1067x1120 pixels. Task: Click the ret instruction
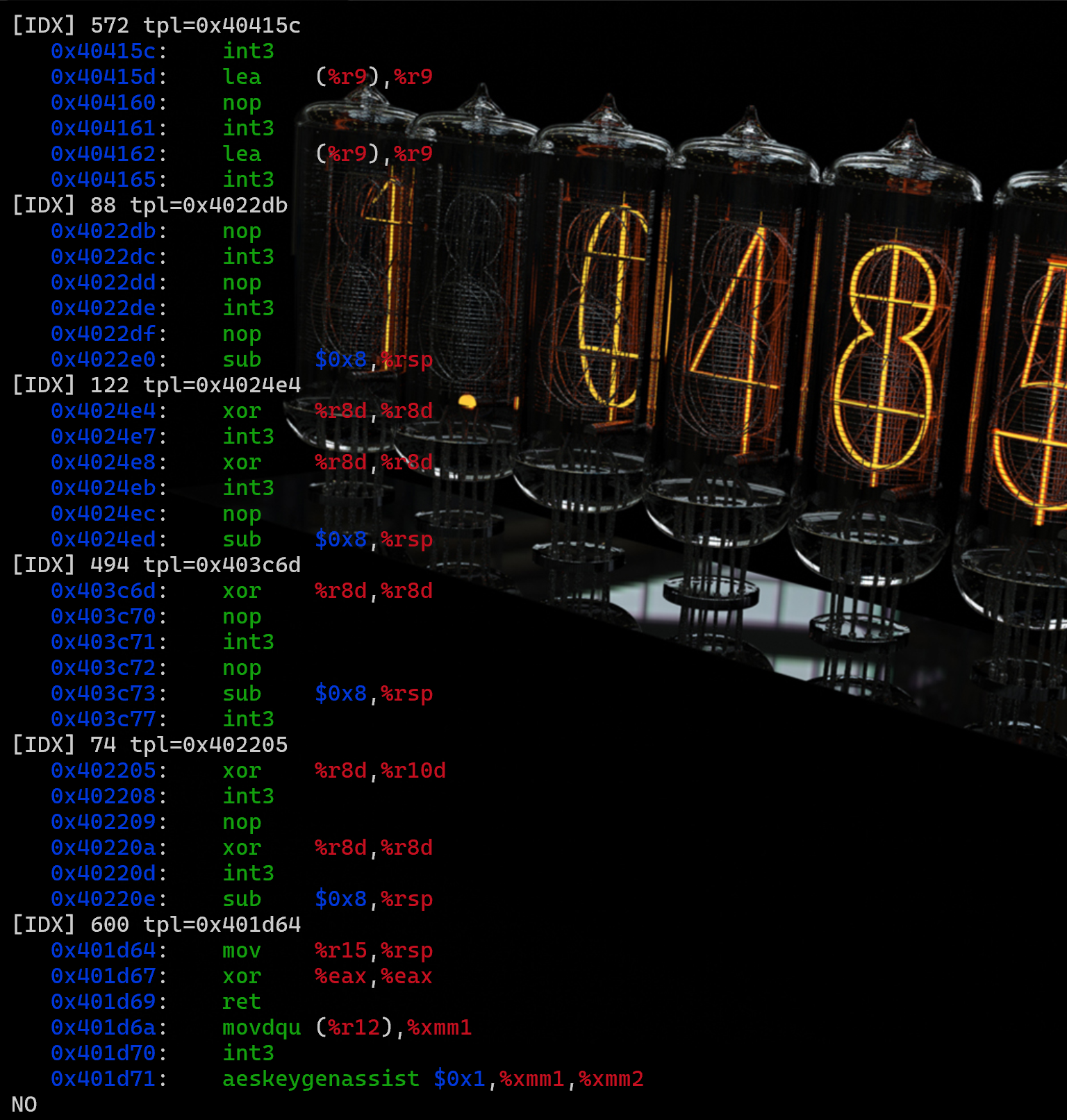[x=242, y=1001]
